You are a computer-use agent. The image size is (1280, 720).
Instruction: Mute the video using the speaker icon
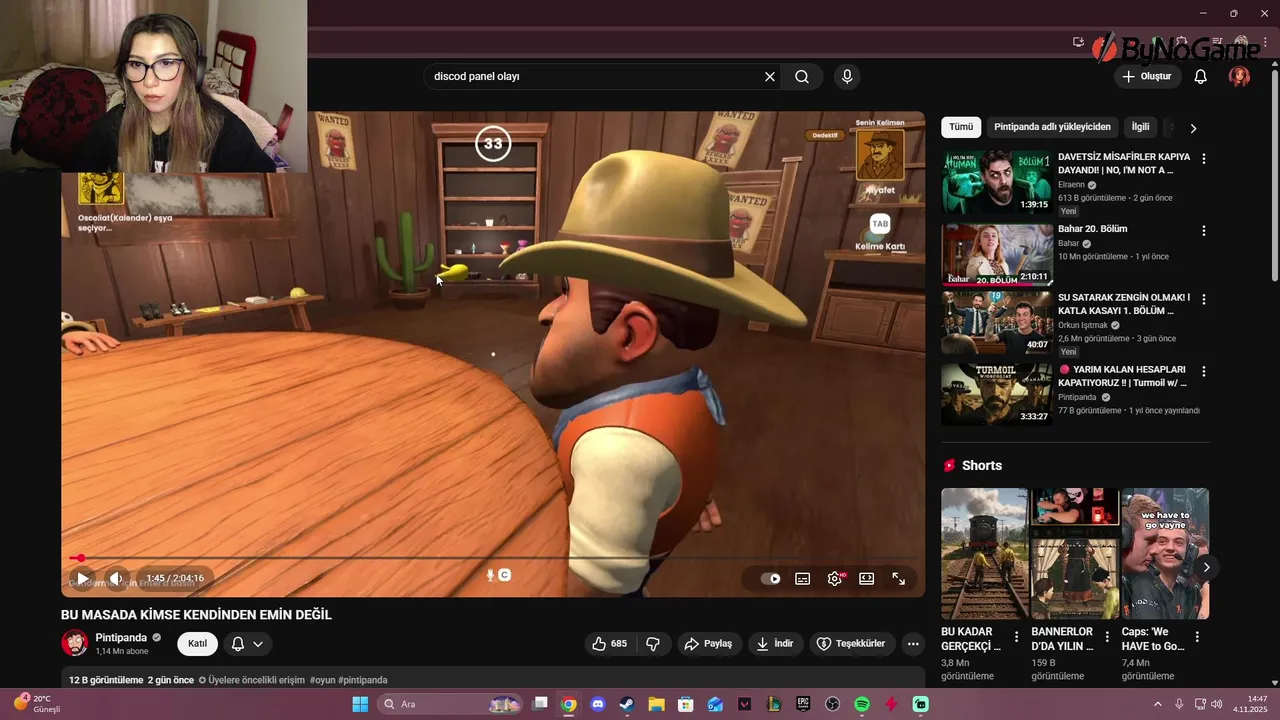pos(116,578)
